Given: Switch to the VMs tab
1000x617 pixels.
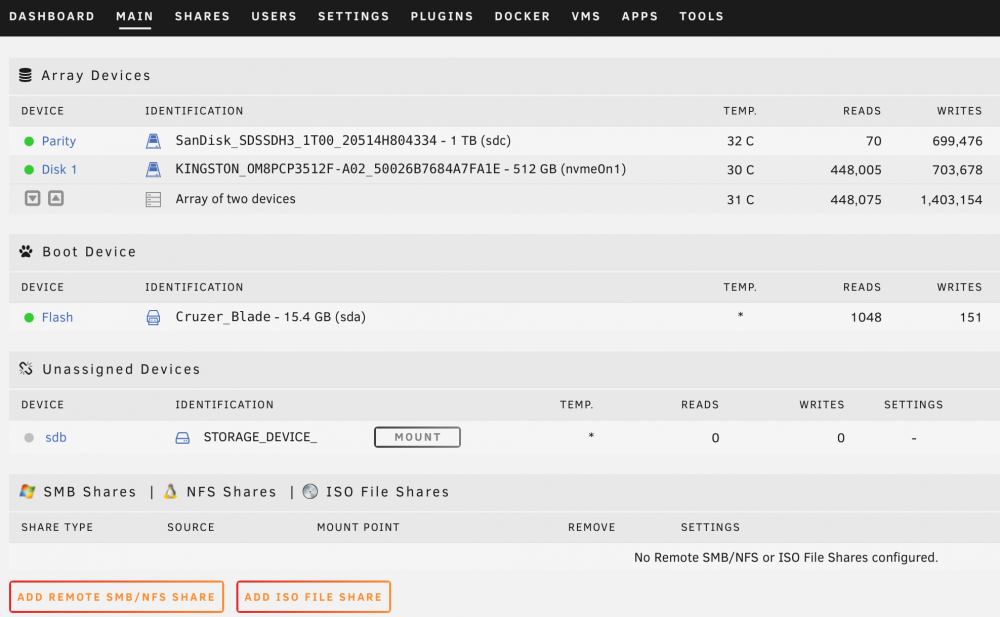Looking at the screenshot, I should click(x=586, y=16).
